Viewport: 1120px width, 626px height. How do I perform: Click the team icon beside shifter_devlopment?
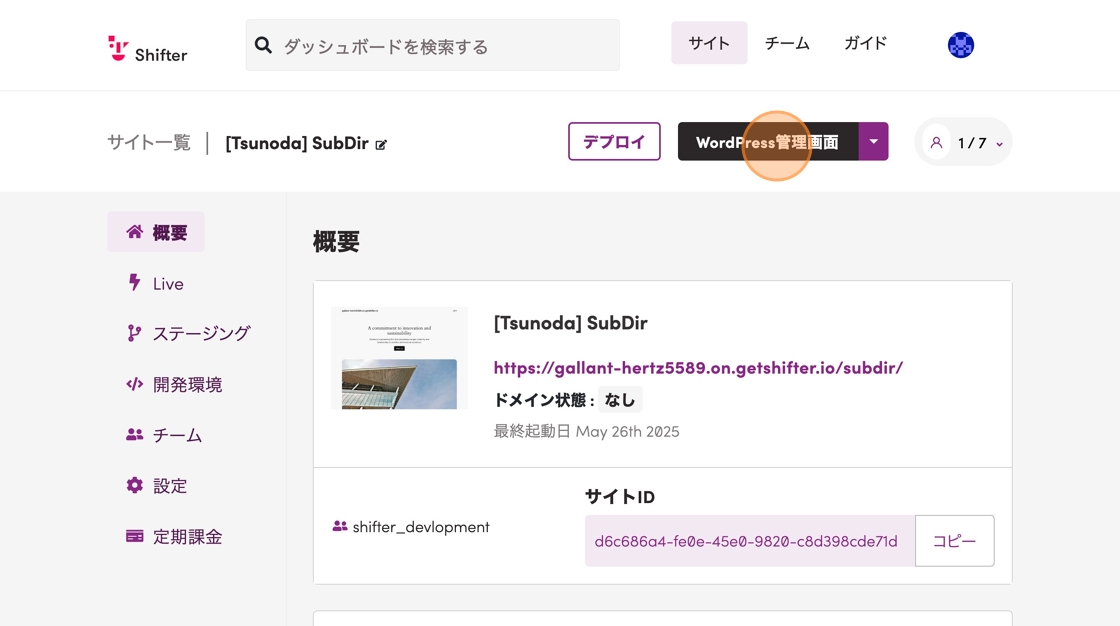(x=339, y=526)
